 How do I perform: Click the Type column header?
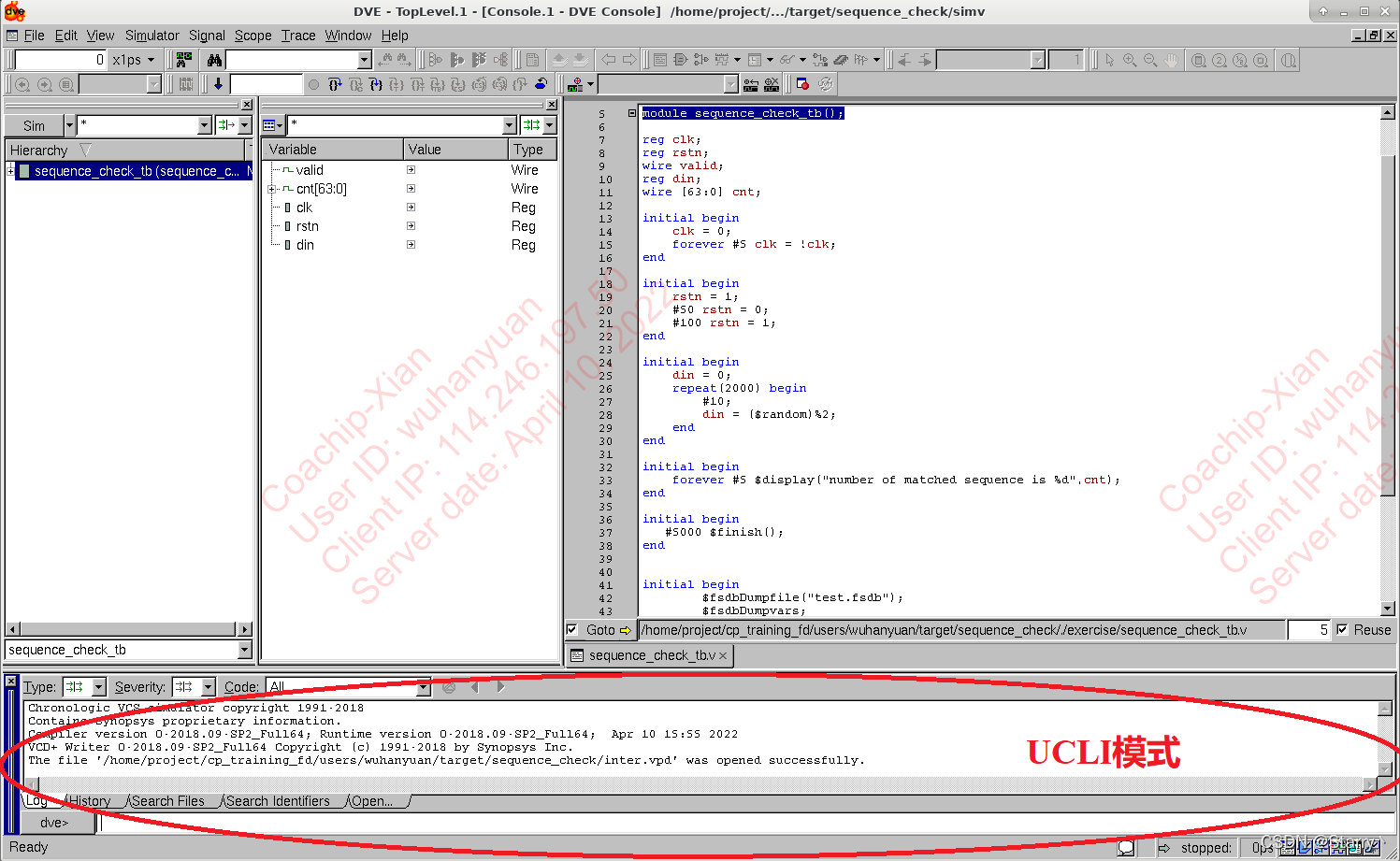(x=532, y=150)
